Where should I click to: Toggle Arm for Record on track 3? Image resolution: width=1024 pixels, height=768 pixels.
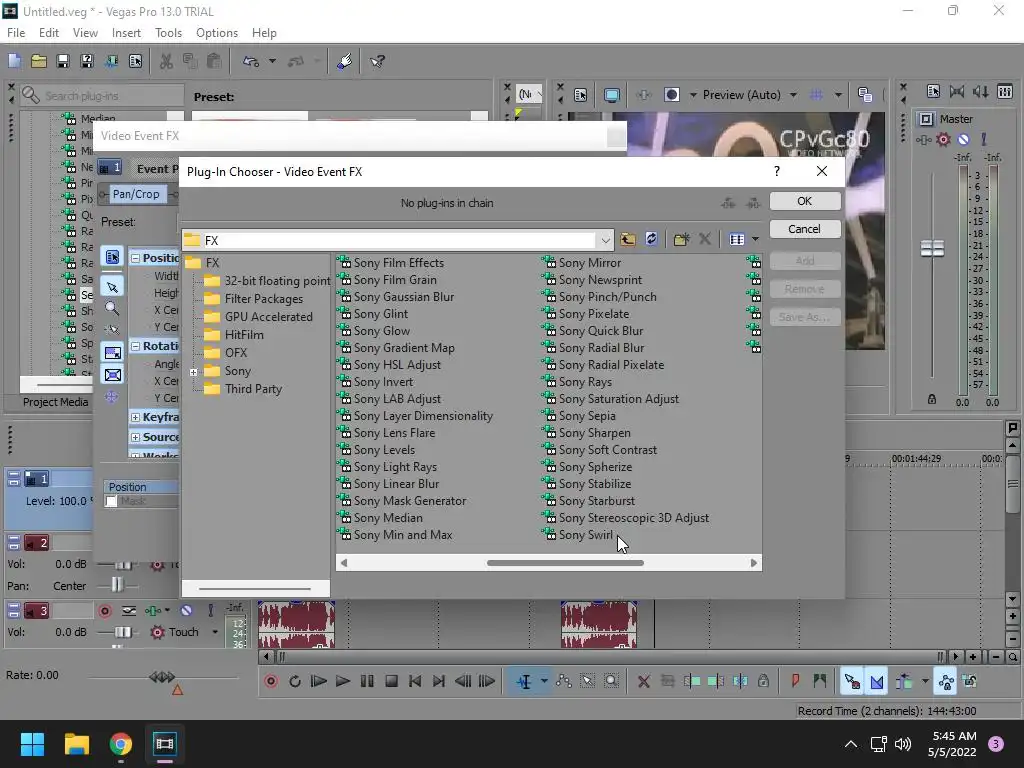point(104,611)
